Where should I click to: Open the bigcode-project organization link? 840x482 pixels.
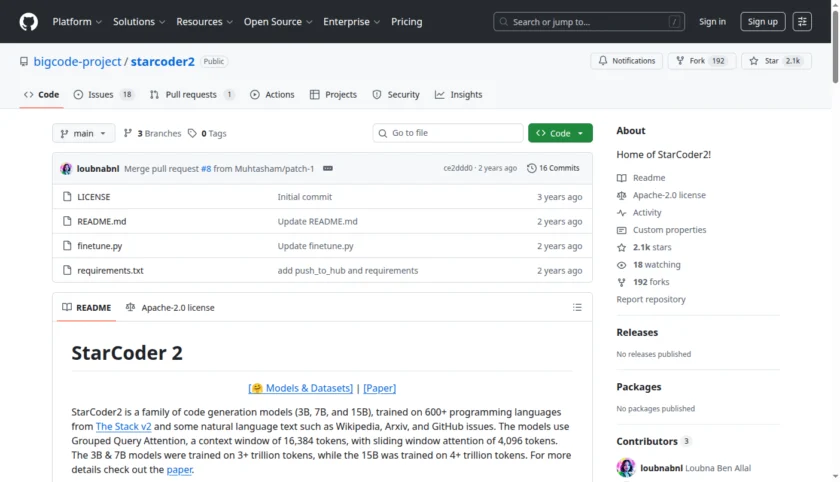click(x=77, y=62)
